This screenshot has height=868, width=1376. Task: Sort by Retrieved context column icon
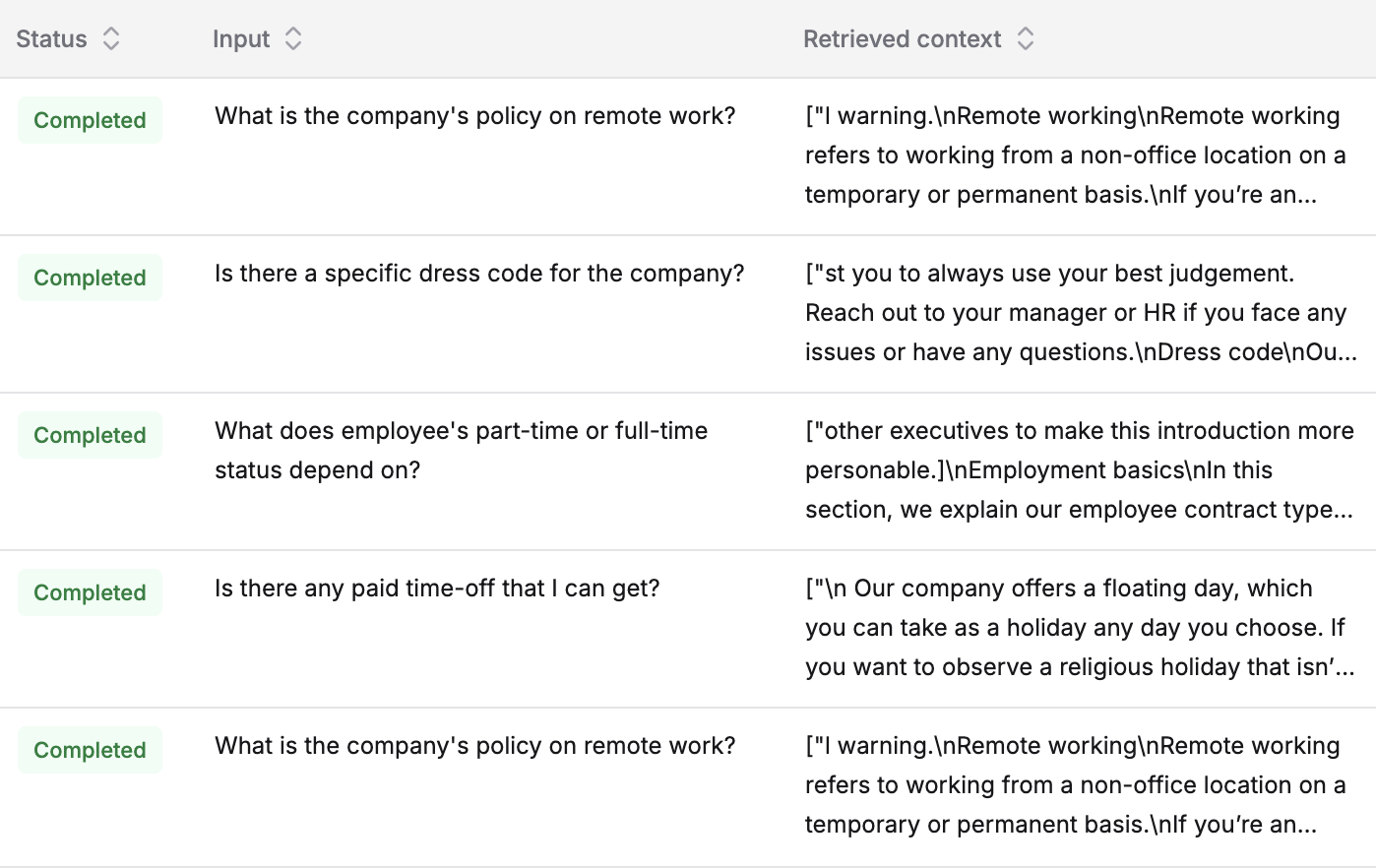point(1025,39)
